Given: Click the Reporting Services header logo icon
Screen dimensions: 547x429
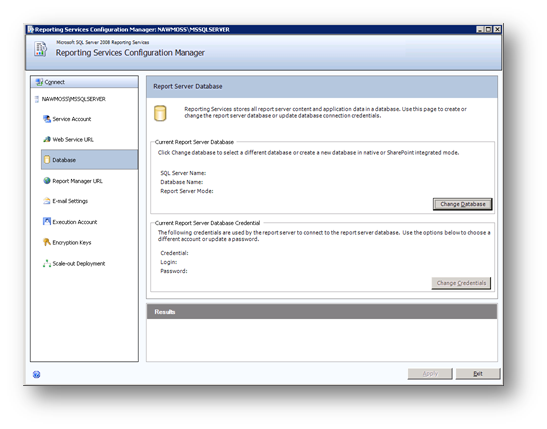Looking at the screenshot, I should 40,49.
